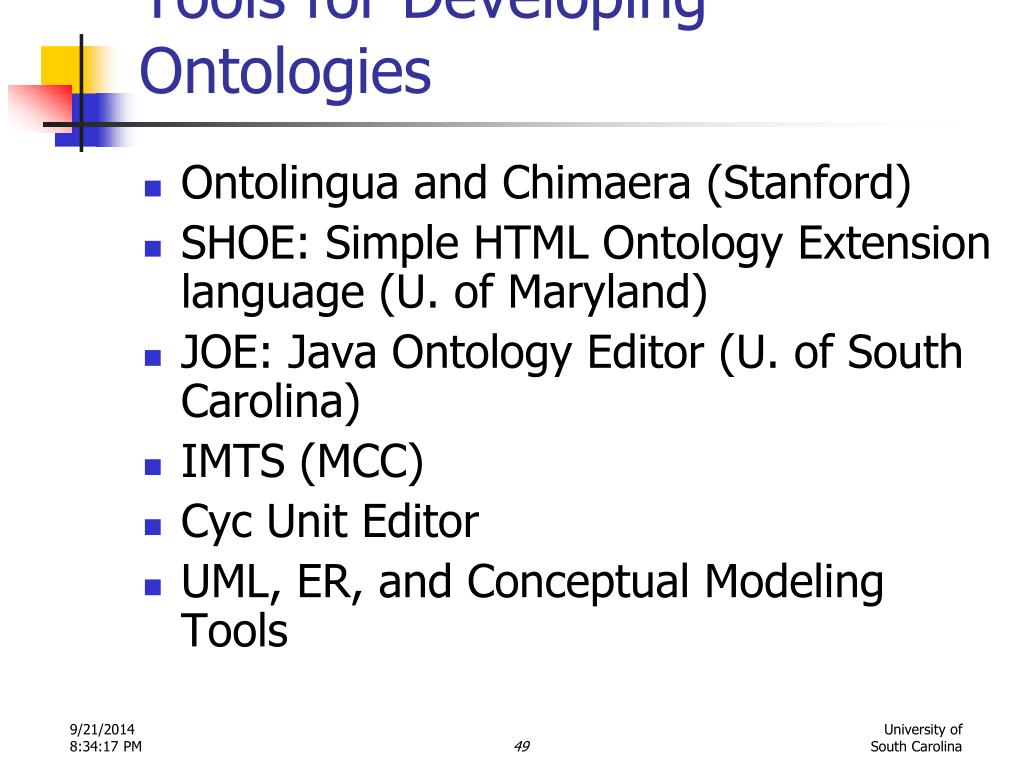Image resolution: width=1024 pixels, height=768 pixels.
Task: Click the bullet "Cyc Unit Editor"
Action: [330, 522]
